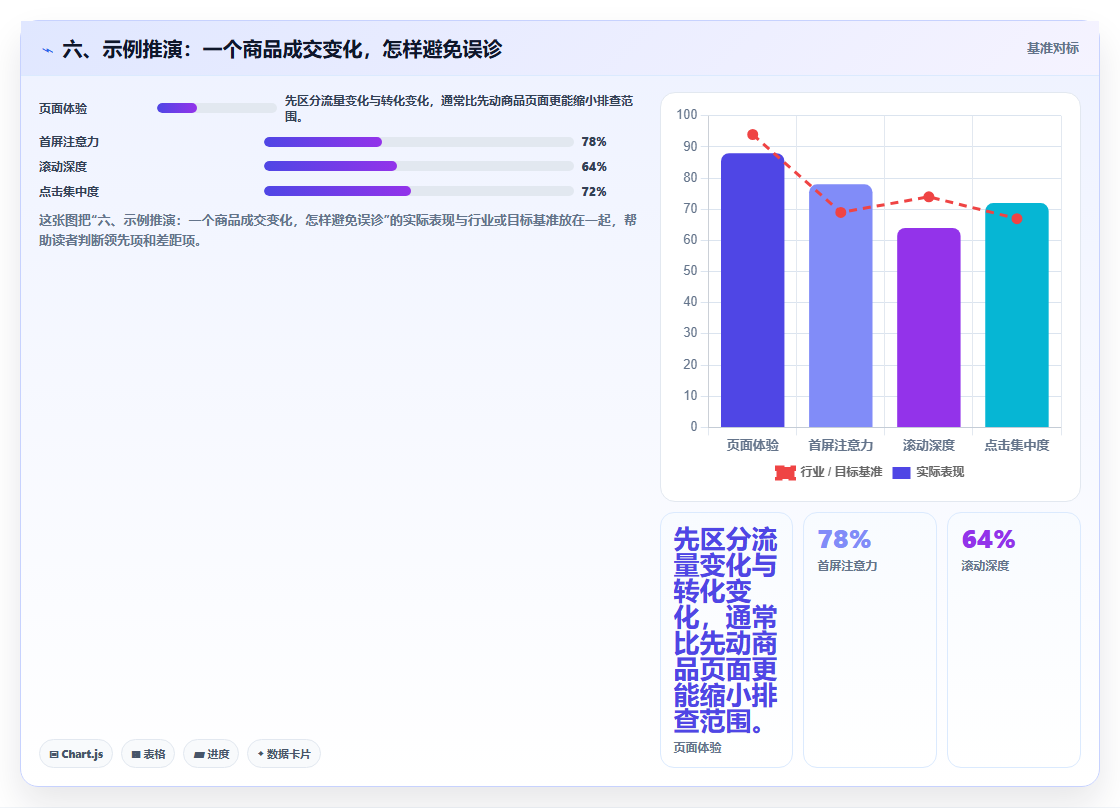
Task: Click the note text 先区分流量变化与转化变化 beside bar
Action: (459, 108)
